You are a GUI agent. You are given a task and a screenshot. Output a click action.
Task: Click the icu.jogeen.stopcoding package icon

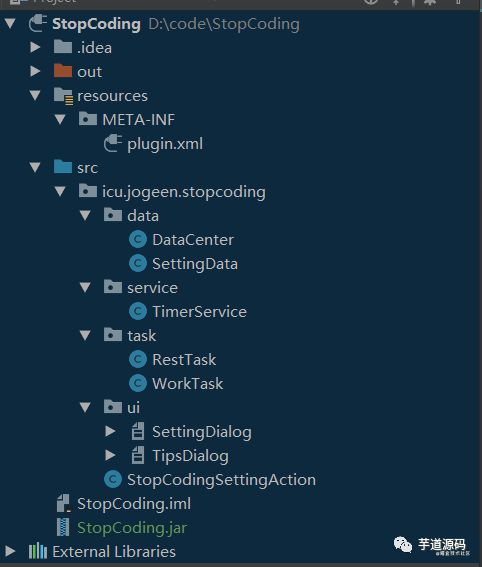(x=88, y=191)
